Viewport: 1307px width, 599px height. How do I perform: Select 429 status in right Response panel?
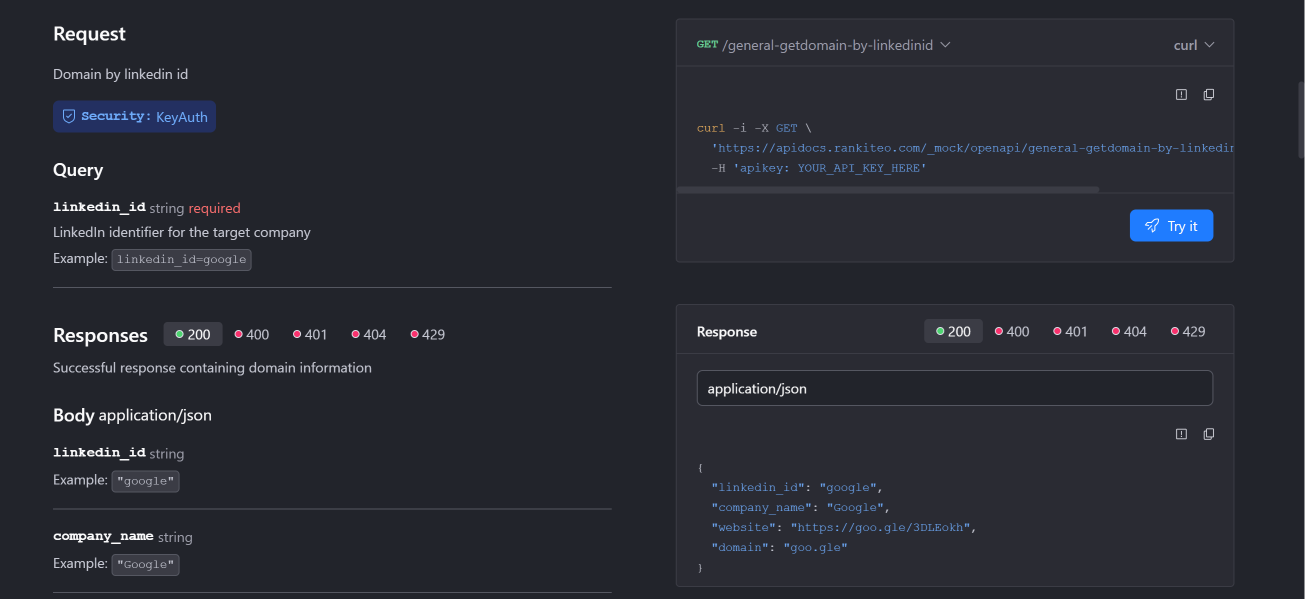coord(1187,331)
